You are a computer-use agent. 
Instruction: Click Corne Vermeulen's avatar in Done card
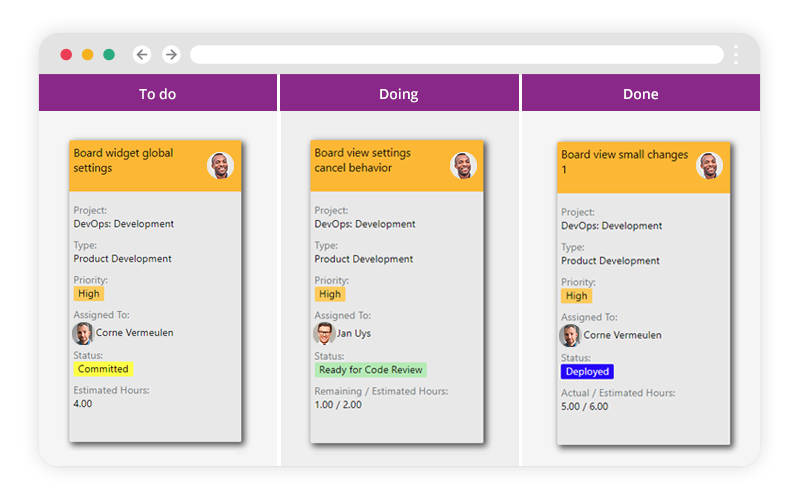click(570, 336)
